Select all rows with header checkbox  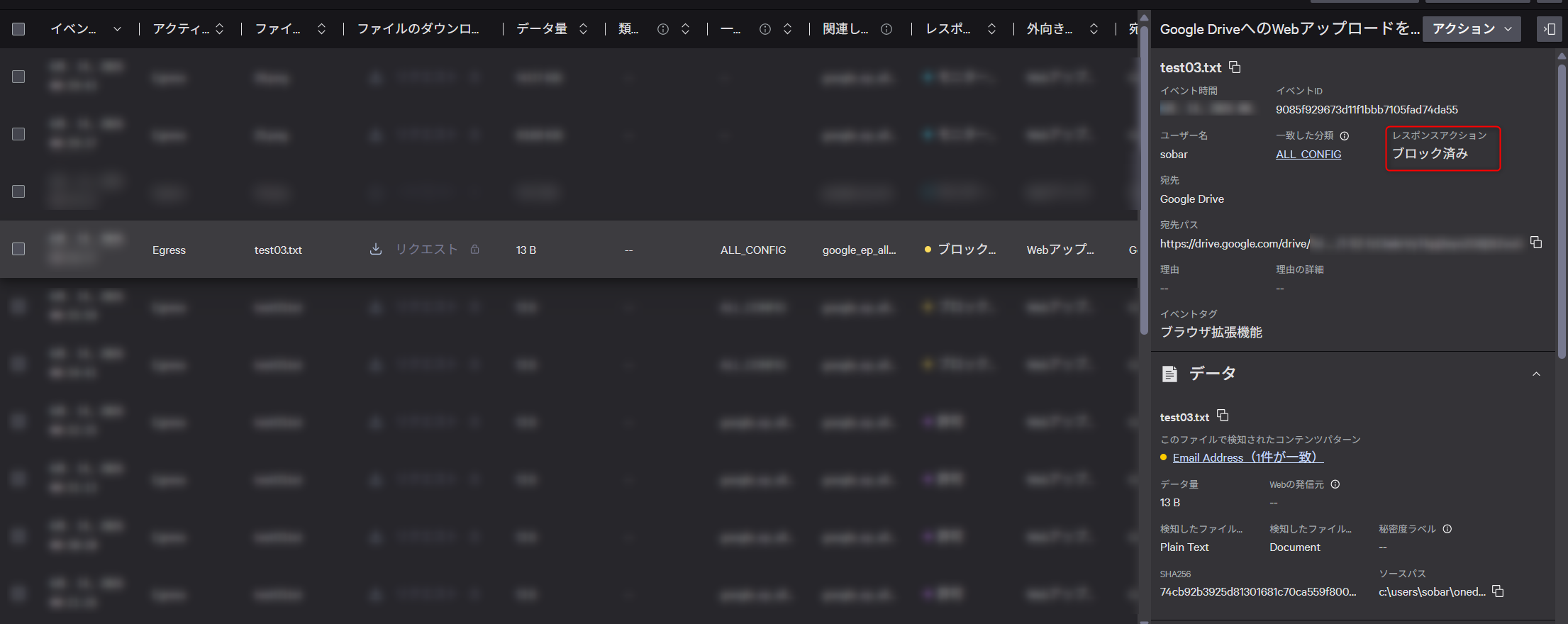pos(18,29)
